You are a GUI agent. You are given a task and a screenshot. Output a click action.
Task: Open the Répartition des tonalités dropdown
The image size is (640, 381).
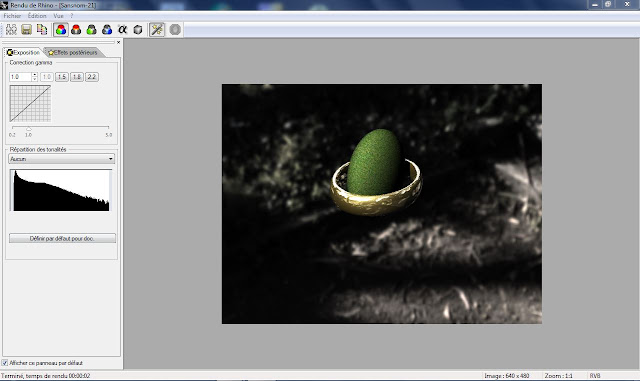point(62,159)
